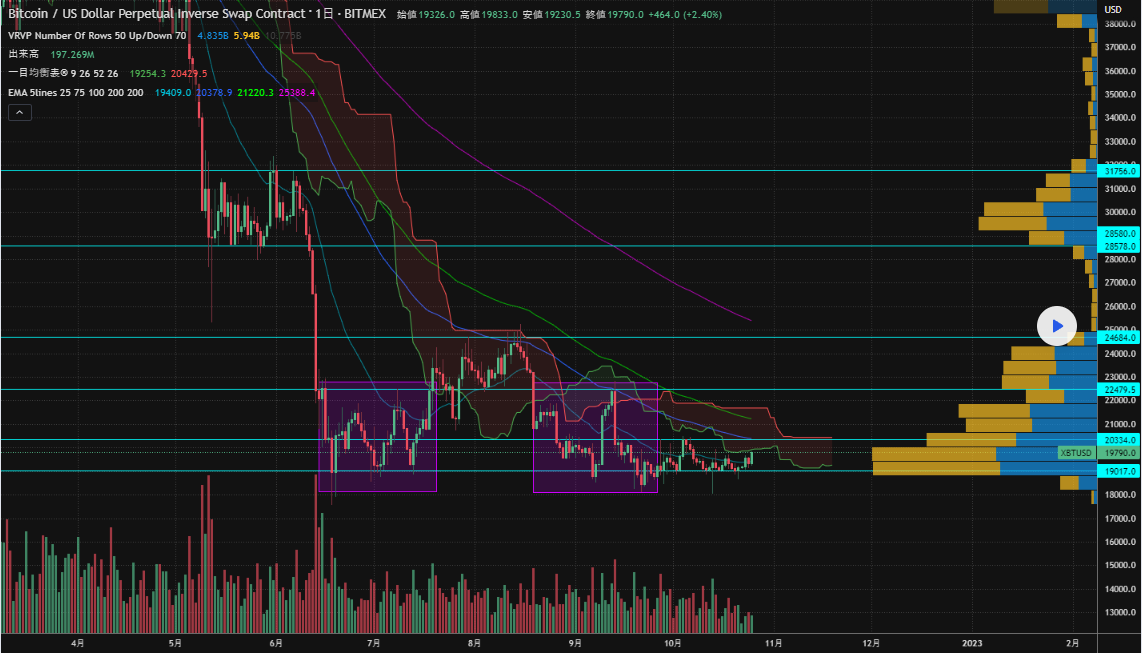Open the USD currency selector on price axis
Viewport: 1143px width, 653px height.
click(1114, 9)
